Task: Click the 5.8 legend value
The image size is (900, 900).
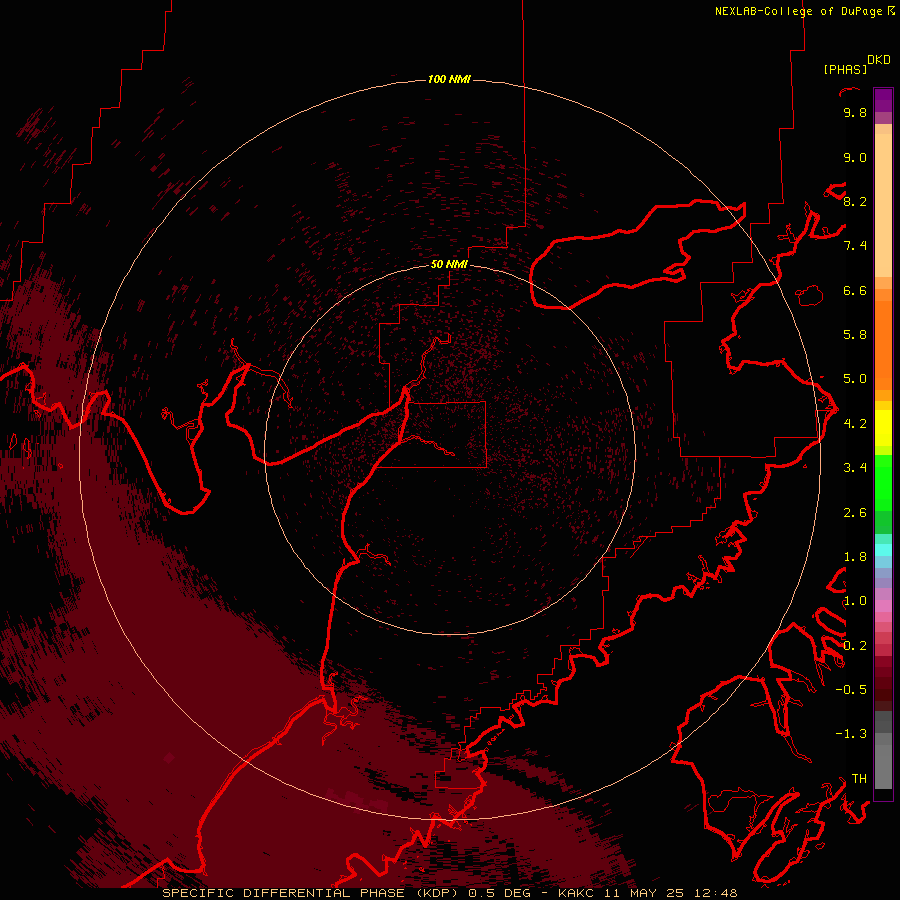Action: (855, 335)
